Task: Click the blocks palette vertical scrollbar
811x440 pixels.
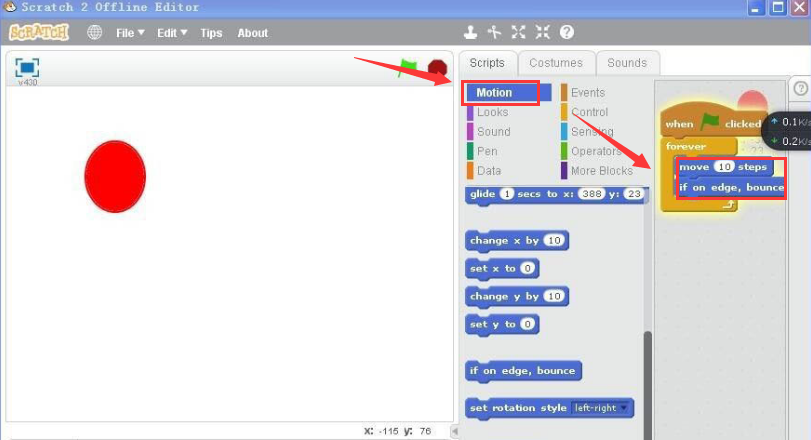Action: [648, 385]
